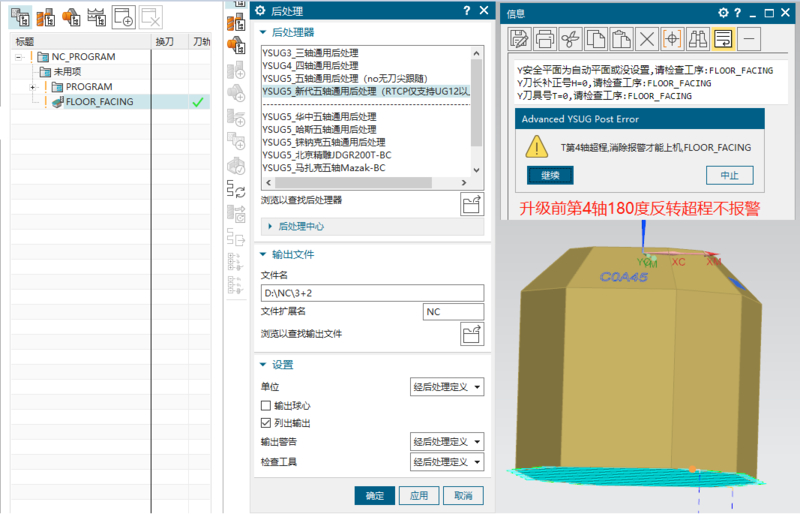This screenshot has width=800, height=514.
Task: Click the minus icon in 信息 toolbar
Action: click(x=749, y=39)
